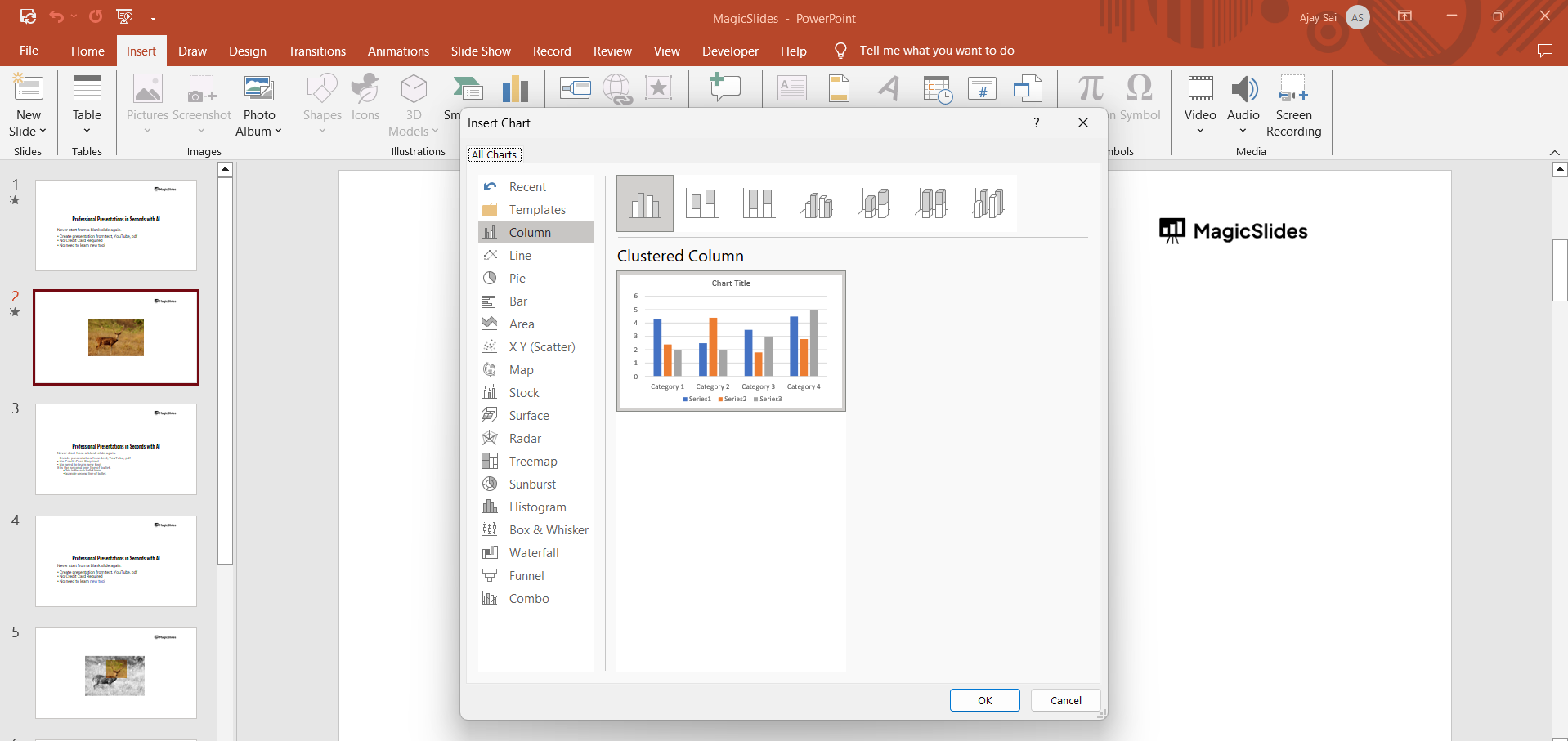Image resolution: width=1568 pixels, height=741 pixels.
Task: Choose the 100% Stacked Column subtype icon
Action: pyautogui.click(x=759, y=203)
